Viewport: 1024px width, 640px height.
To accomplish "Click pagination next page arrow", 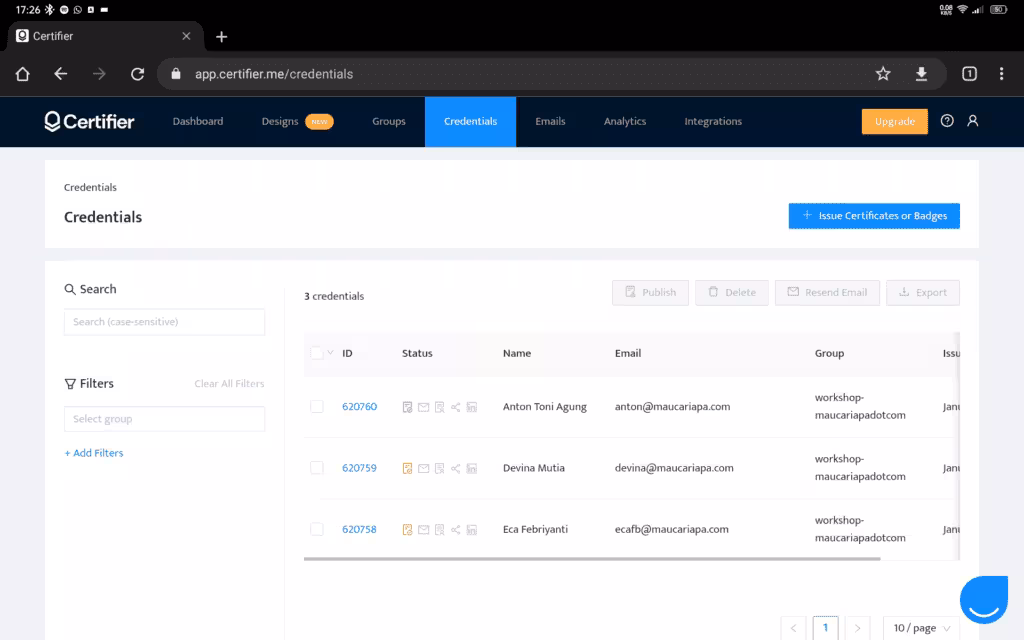I will coord(857,628).
